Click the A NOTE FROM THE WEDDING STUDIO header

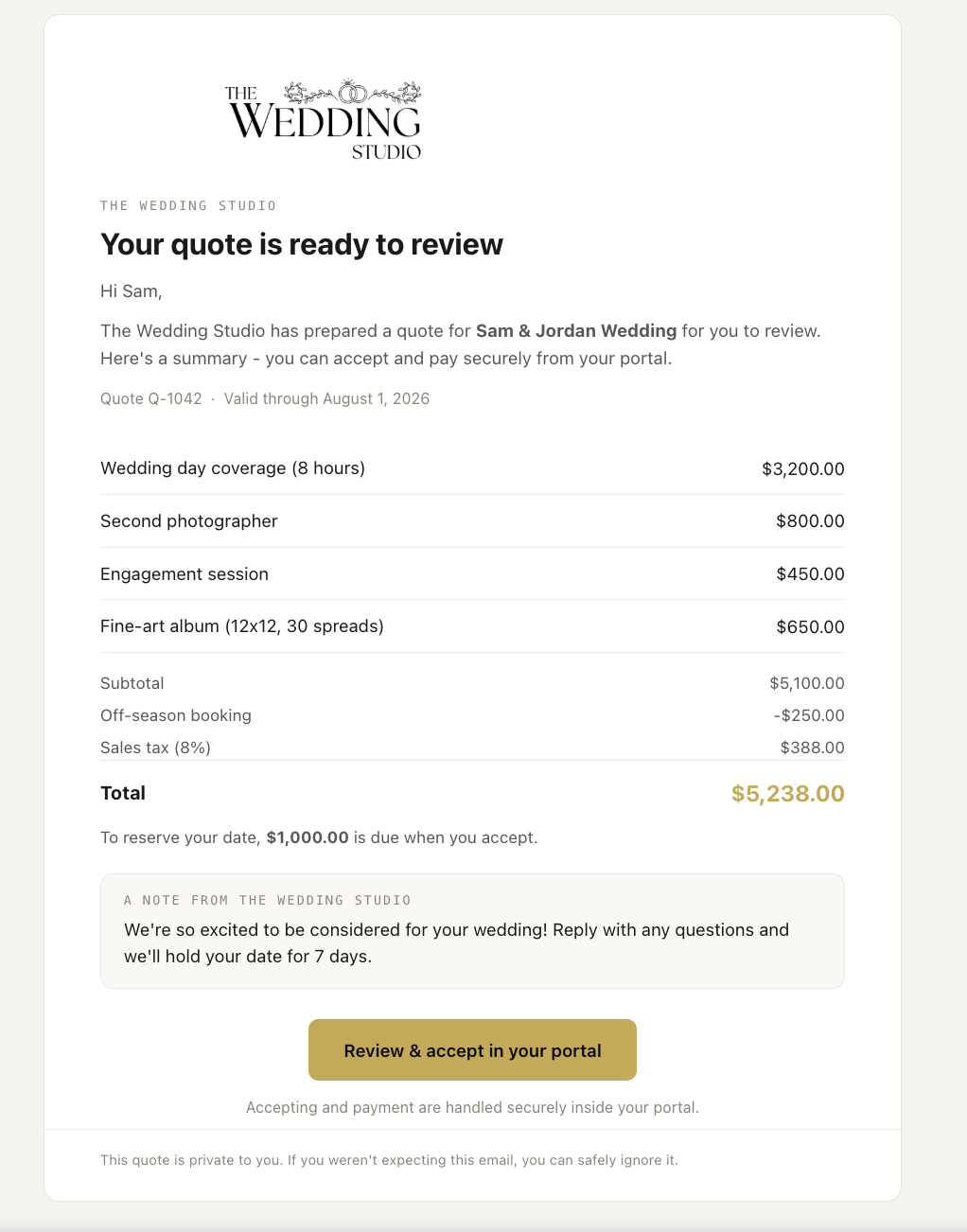(x=268, y=900)
